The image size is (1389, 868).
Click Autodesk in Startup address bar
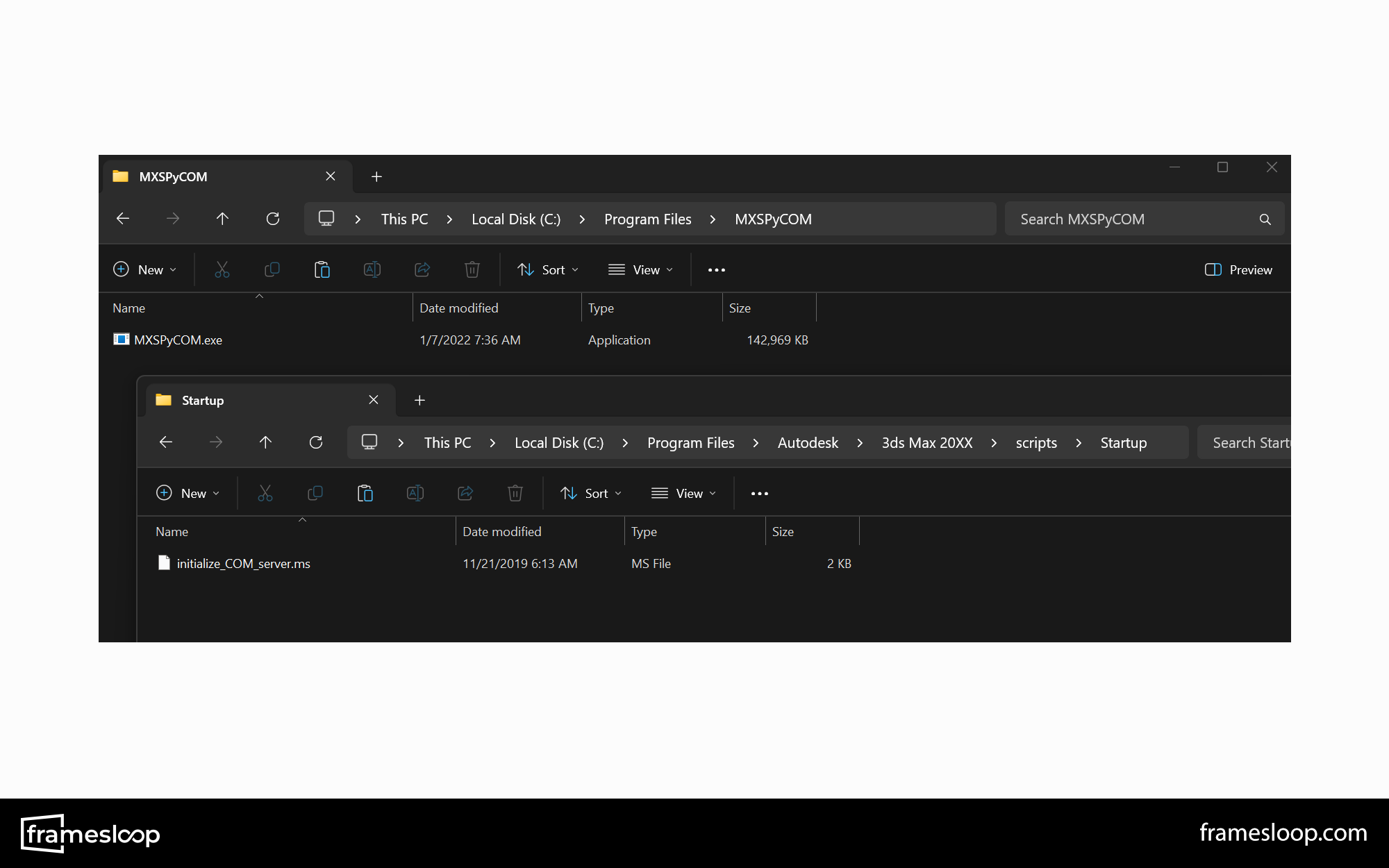pos(808,443)
